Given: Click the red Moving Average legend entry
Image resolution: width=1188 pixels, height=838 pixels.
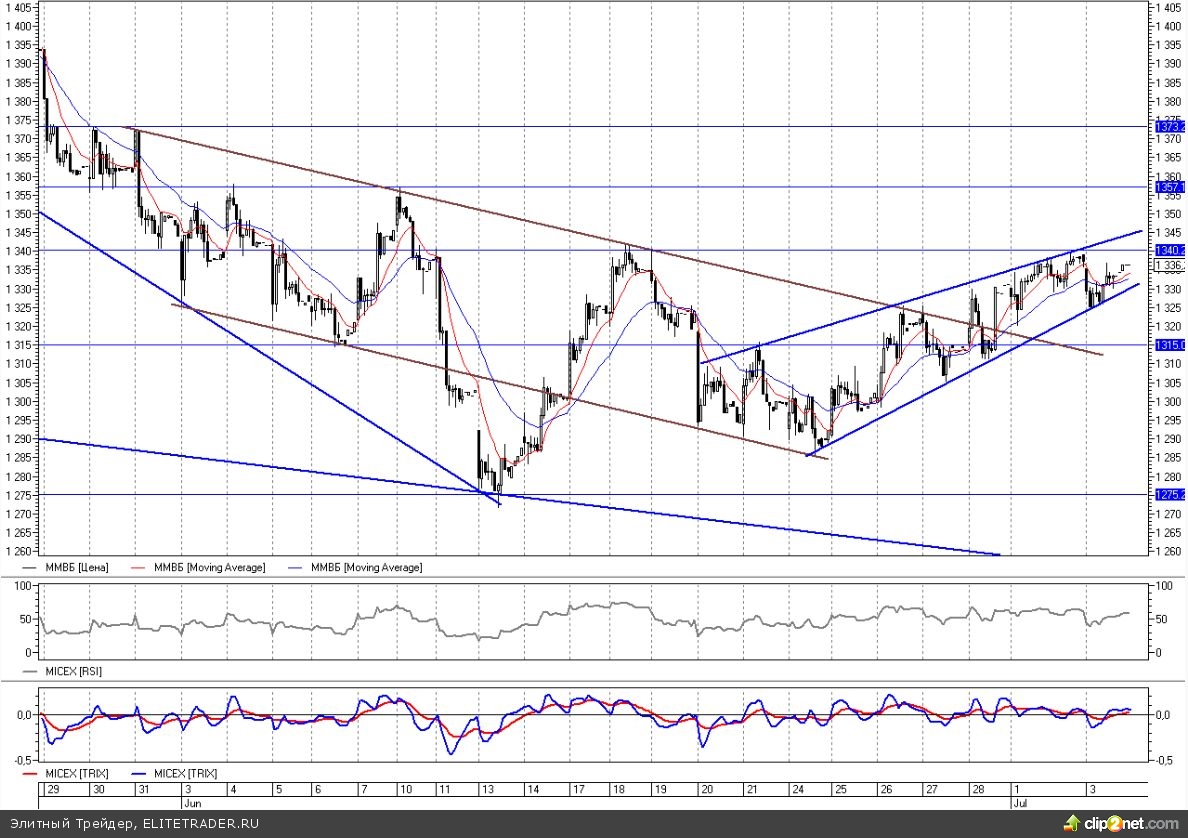Looking at the screenshot, I should tap(209, 567).
